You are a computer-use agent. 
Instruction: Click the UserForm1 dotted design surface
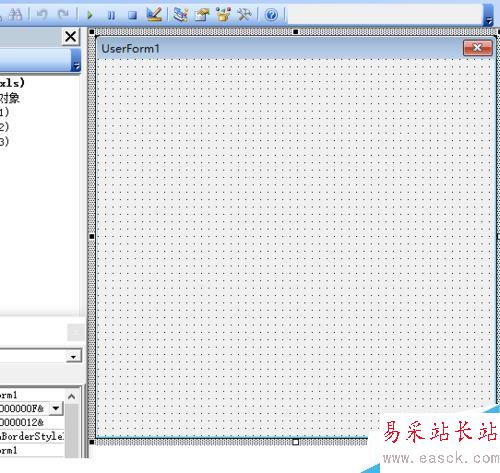coord(295,247)
